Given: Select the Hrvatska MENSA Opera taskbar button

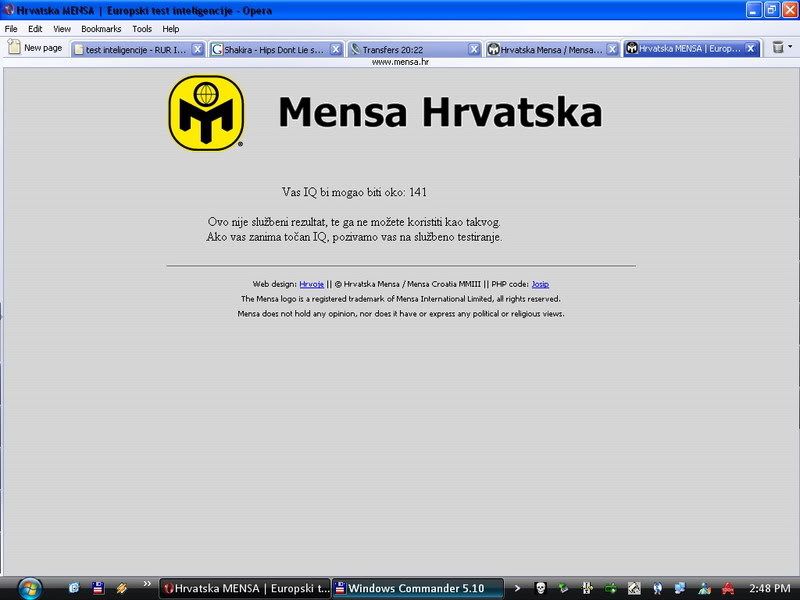Looking at the screenshot, I should pyautogui.click(x=245, y=588).
